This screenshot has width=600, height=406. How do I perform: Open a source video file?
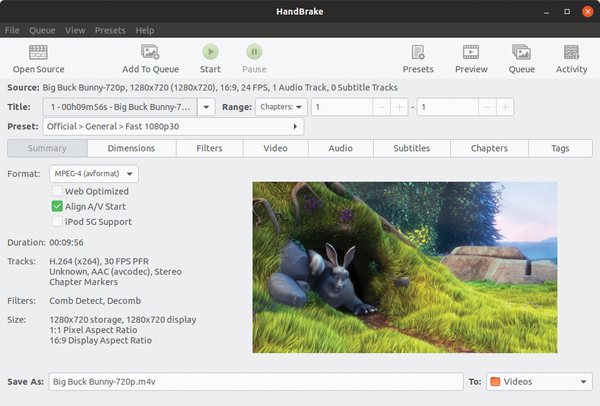[38, 59]
